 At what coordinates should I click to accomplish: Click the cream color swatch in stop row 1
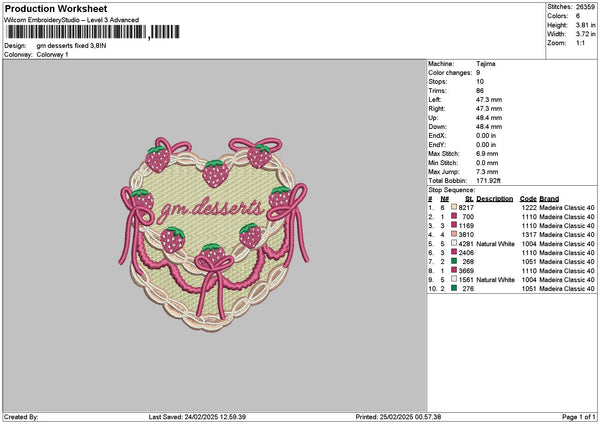coord(454,207)
